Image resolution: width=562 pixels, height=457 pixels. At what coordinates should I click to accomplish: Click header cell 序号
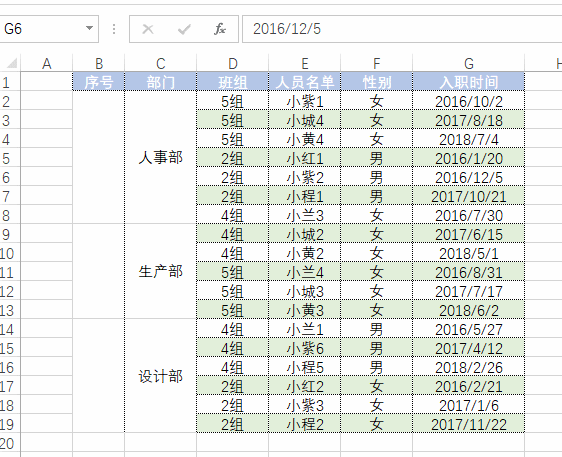[99, 82]
